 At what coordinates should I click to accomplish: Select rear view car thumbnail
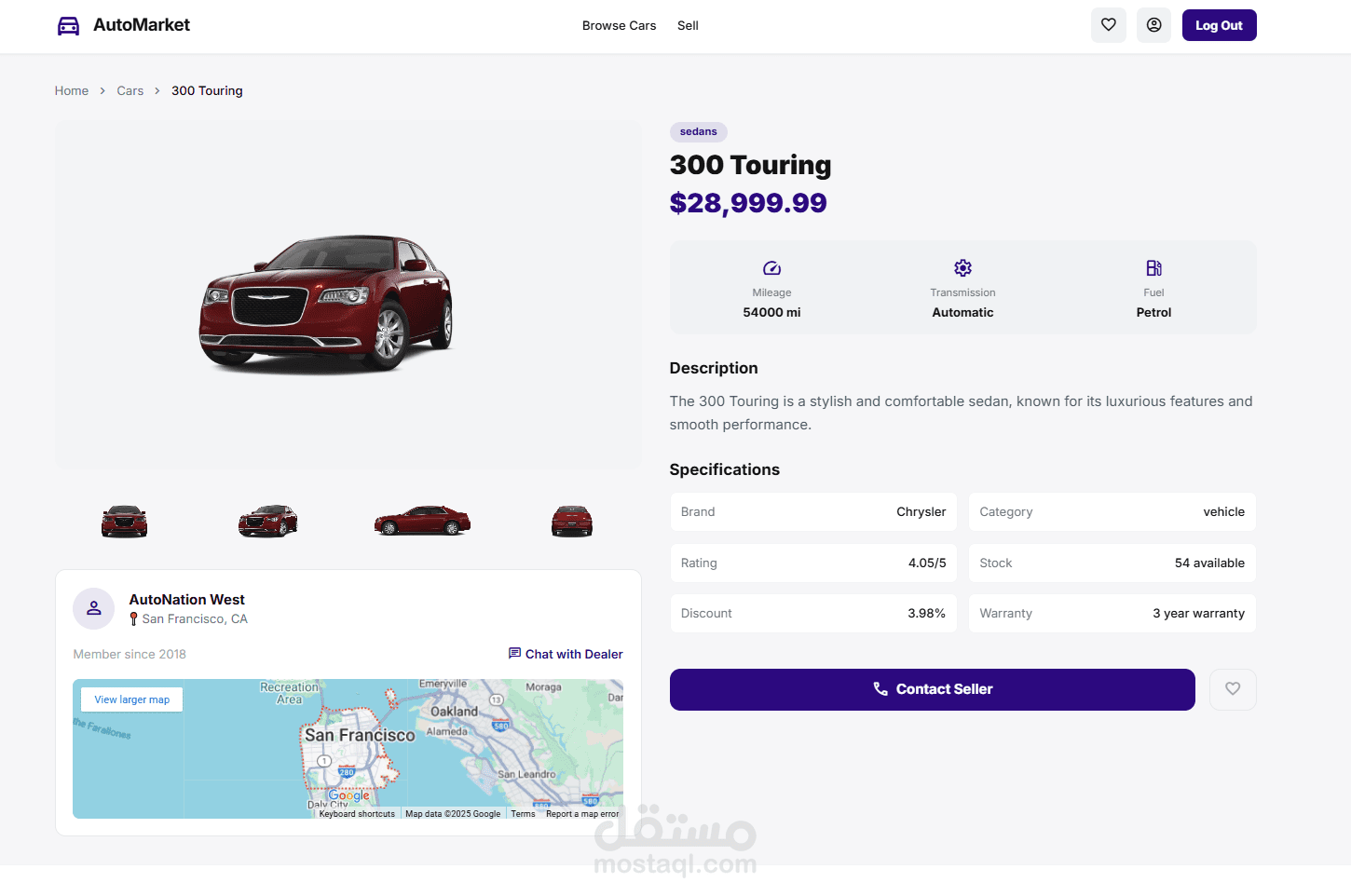(572, 522)
